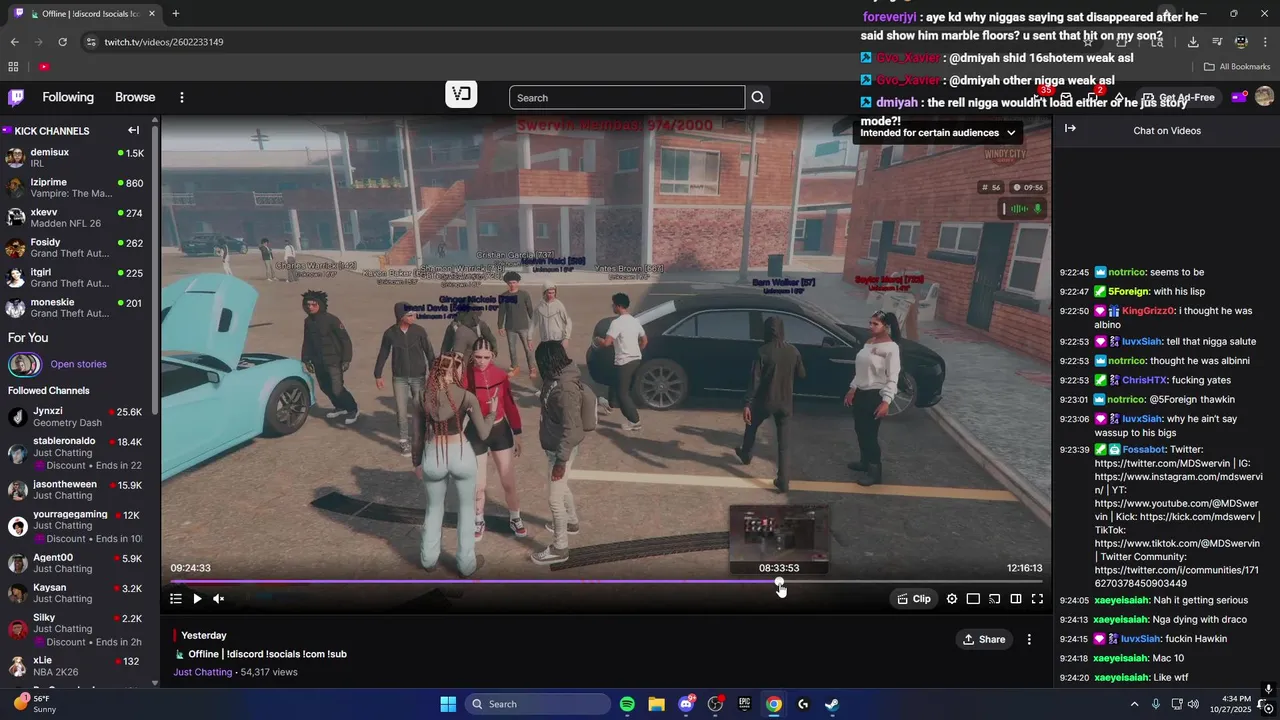Screen dimensions: 1280x720
Task: Open the Chrome downloads icon
Action: (1193, 42)
